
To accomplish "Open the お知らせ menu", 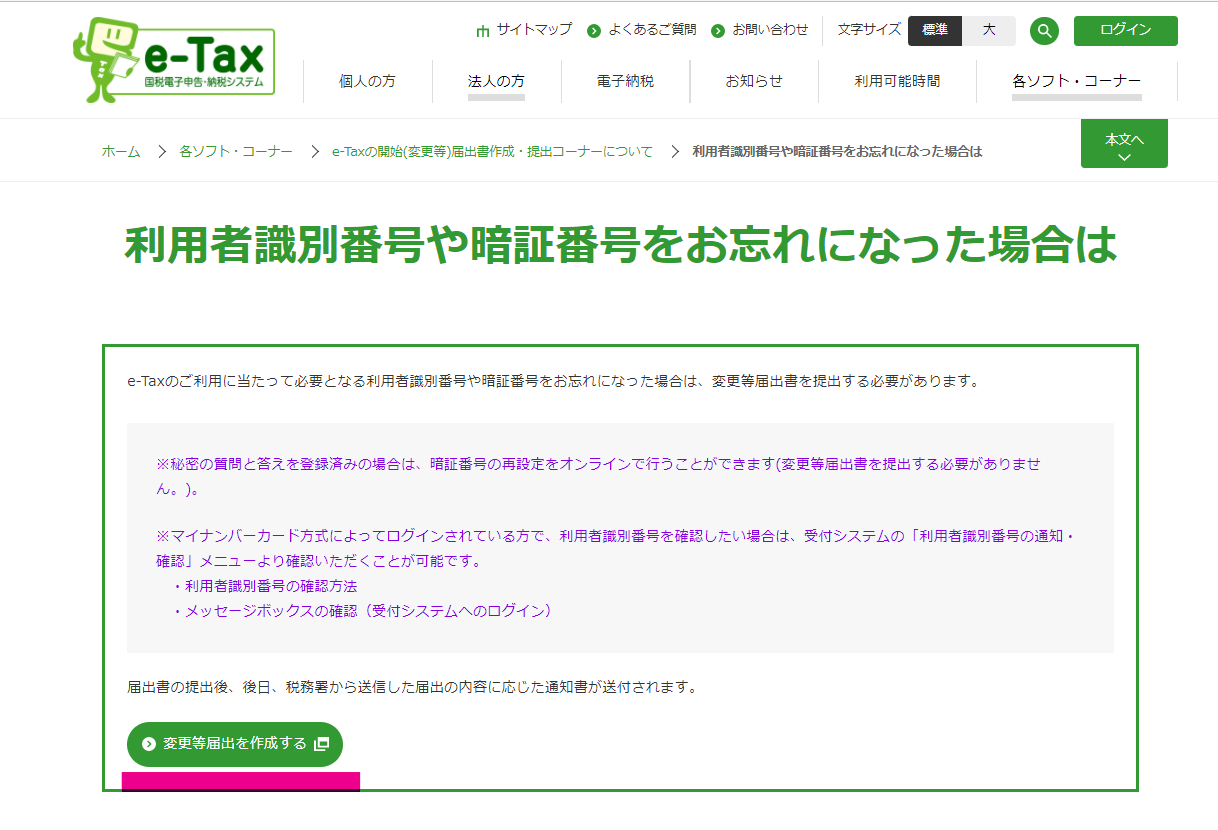I will click(x=754, y=81).
